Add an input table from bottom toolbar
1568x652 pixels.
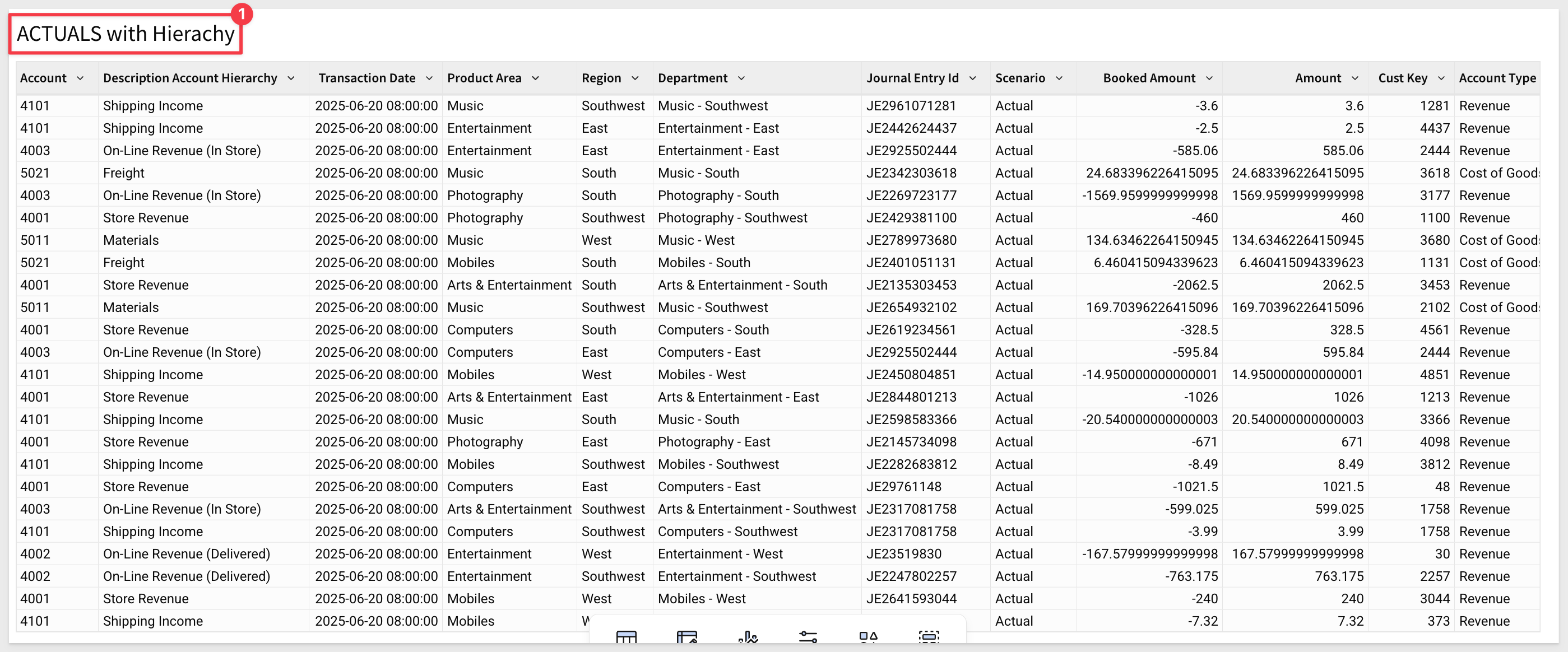[686, 636]
